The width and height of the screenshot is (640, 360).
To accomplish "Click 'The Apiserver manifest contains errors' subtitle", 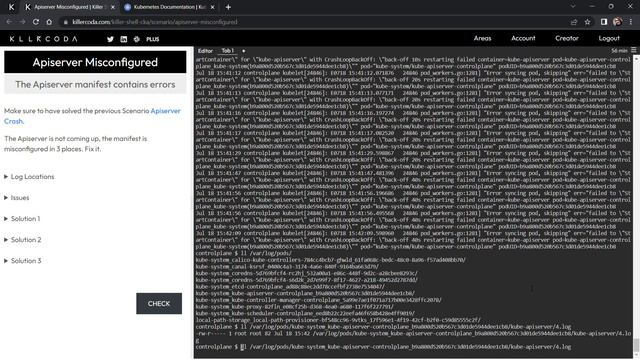I will tap(95, 84).
